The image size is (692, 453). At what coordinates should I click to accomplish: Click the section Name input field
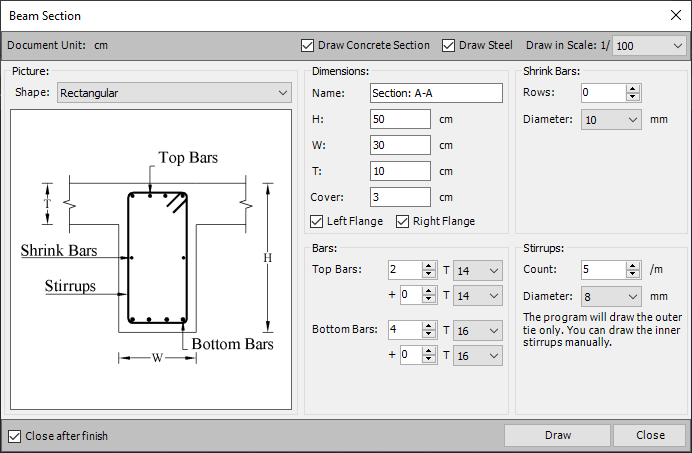(435, 93)
